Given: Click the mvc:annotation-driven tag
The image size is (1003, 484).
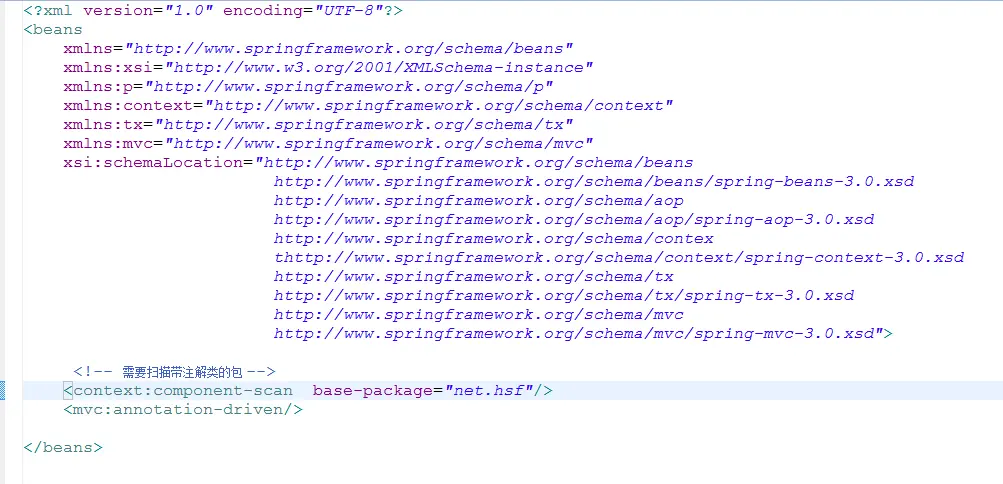Looking at the screenshot, I should (x=183, y=409).
